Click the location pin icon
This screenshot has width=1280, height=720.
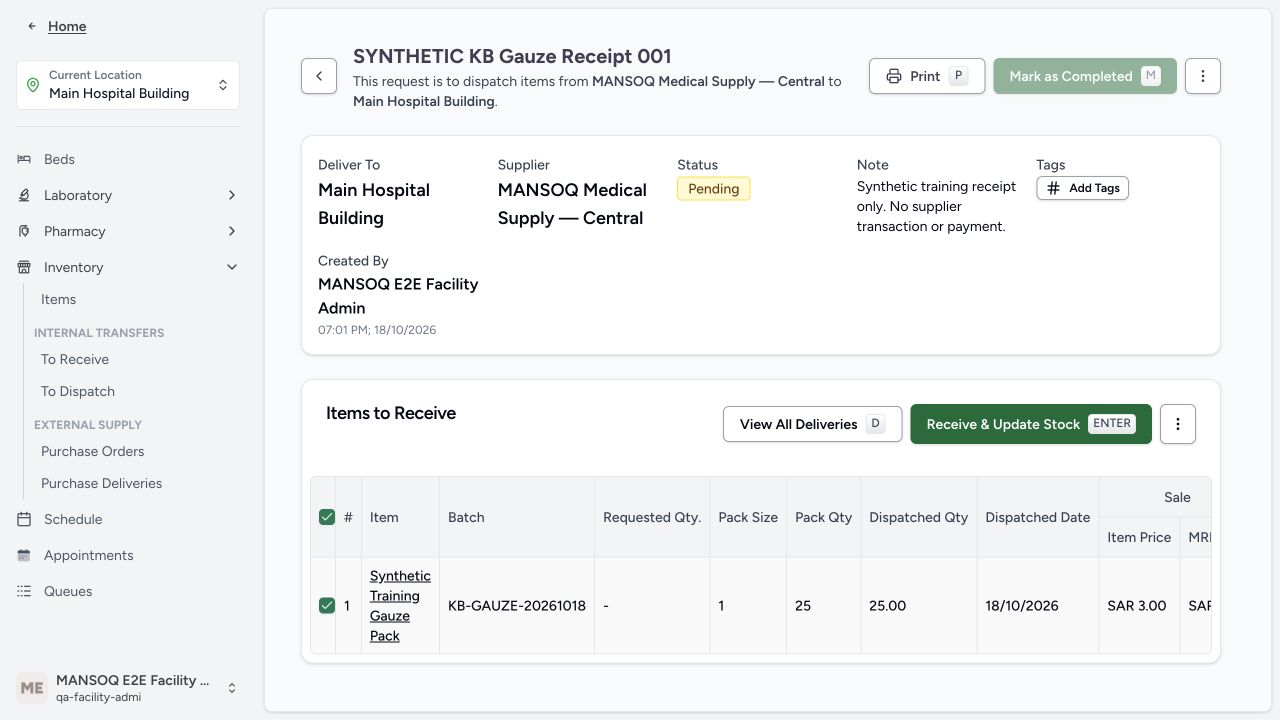tap(32, 84)
